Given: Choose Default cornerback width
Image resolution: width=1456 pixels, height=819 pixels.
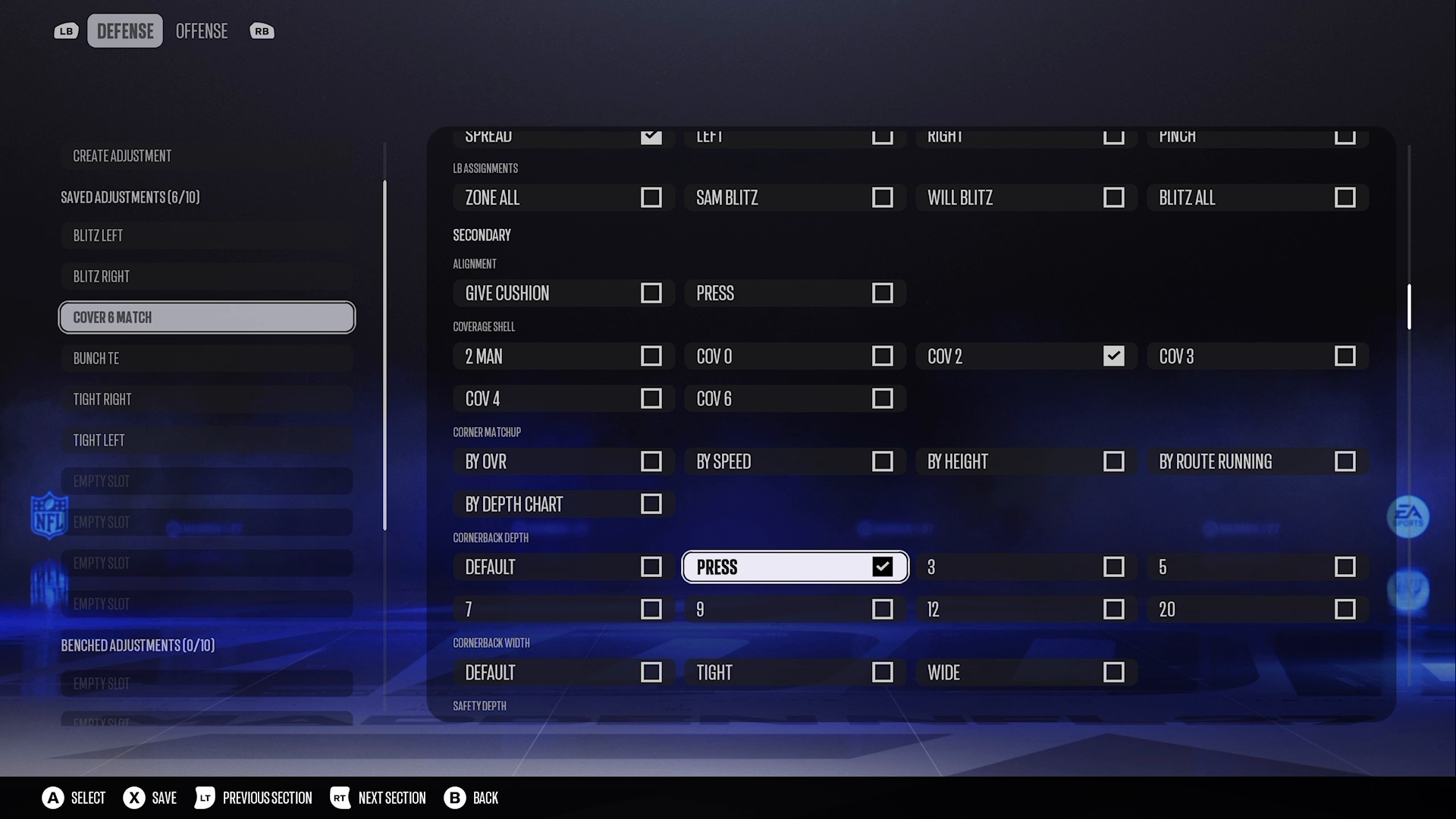Looking at the screenshot, I should tap(563, 673).
